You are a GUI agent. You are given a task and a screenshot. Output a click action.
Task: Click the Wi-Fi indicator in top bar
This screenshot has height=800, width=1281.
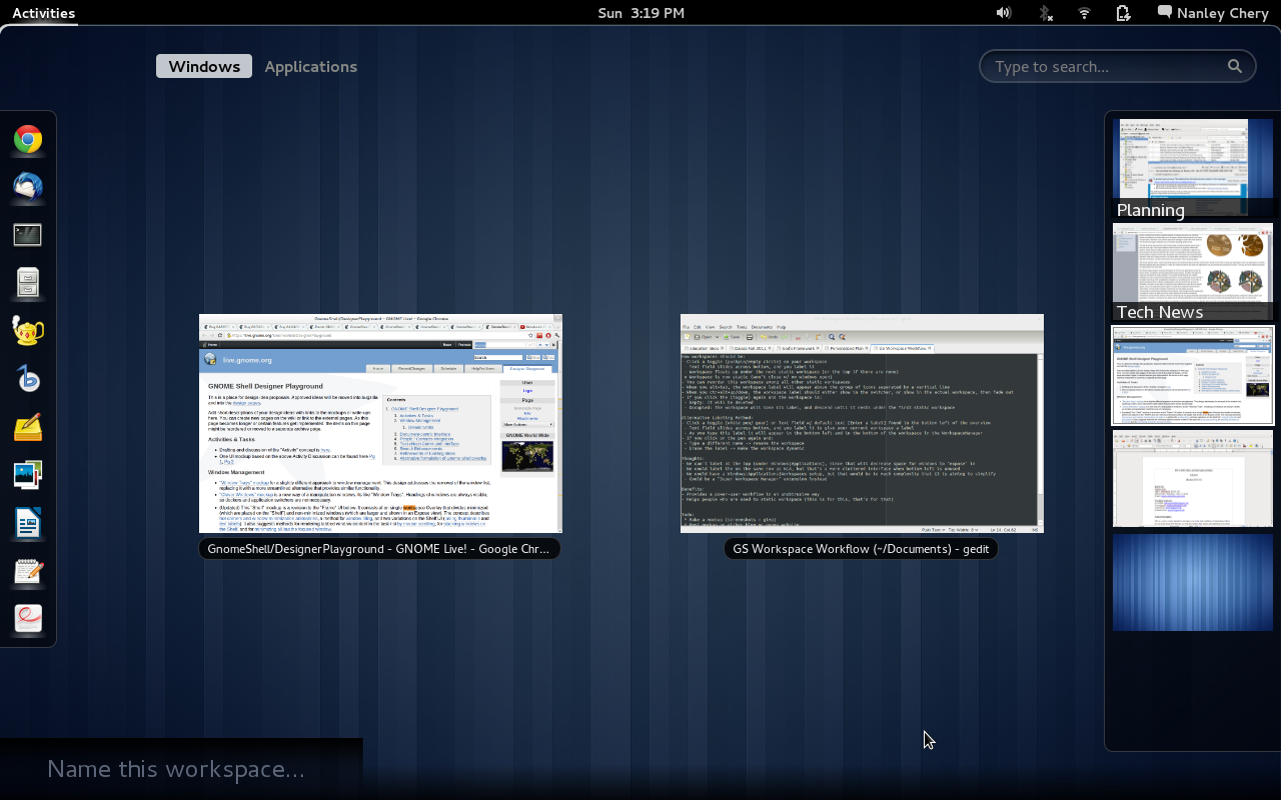1083,12
